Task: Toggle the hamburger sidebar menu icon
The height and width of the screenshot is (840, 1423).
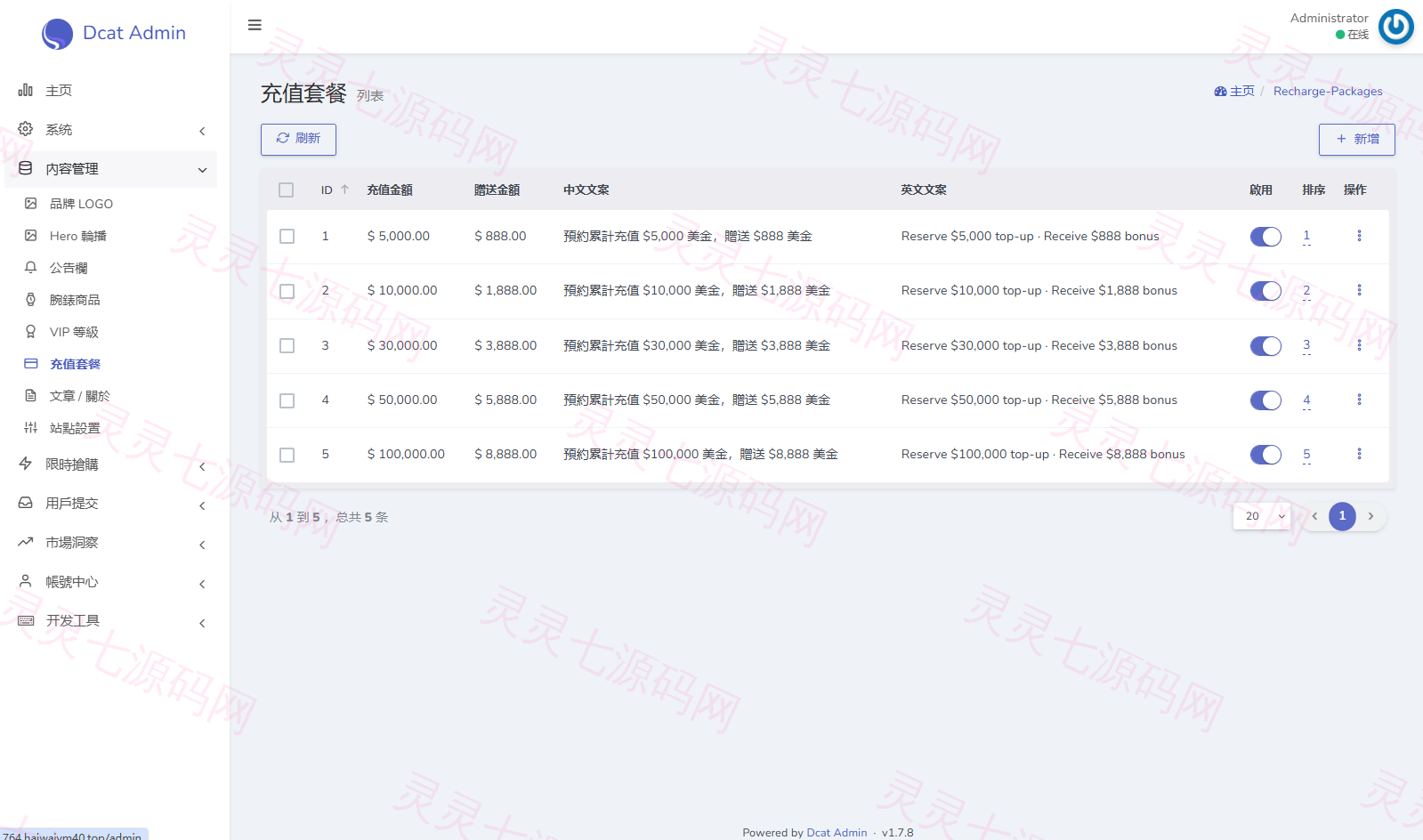Action: tap(255, 25)
